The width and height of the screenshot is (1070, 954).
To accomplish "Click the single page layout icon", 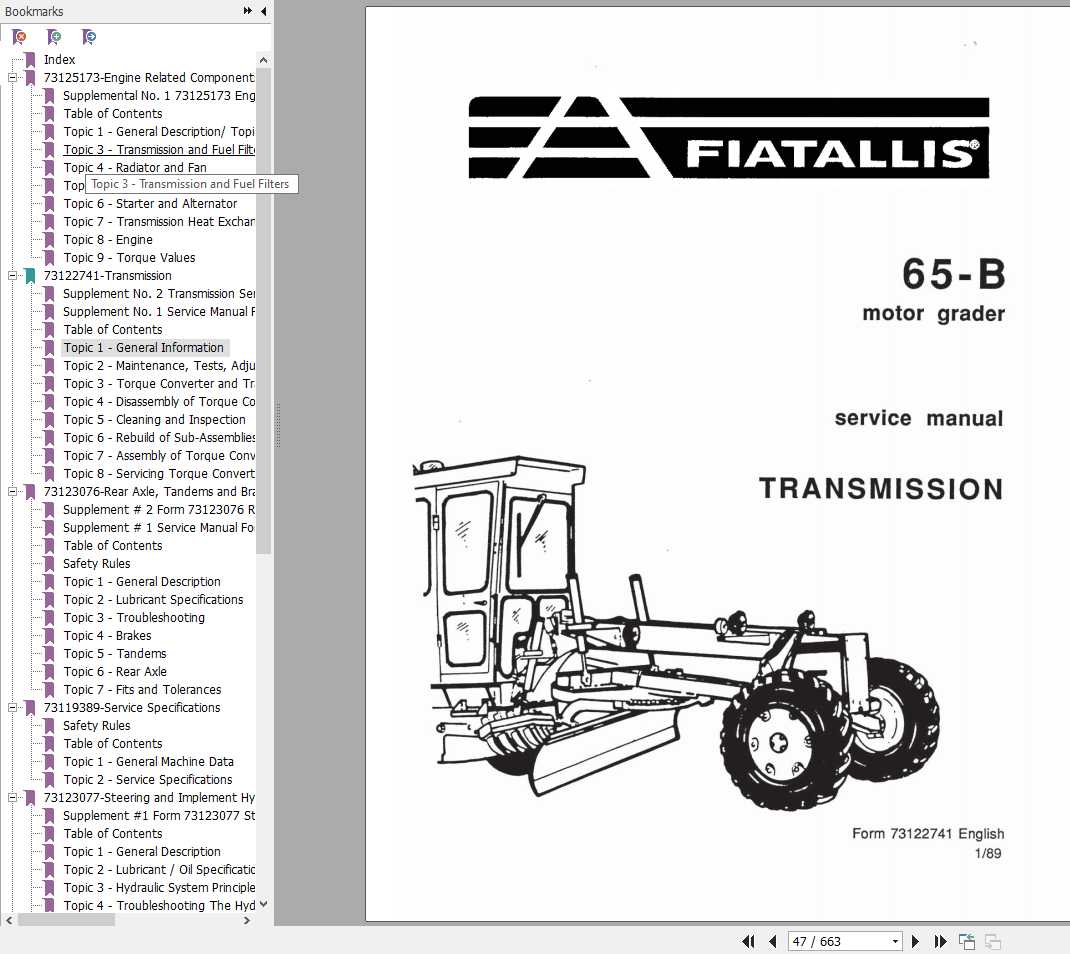I will [966, 942].
